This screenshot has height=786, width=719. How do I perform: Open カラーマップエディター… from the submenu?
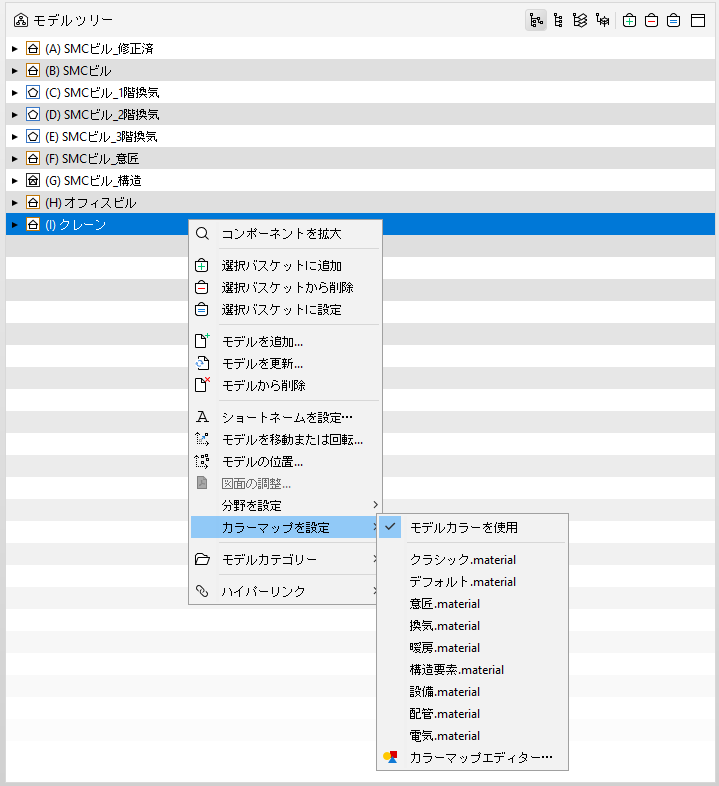click(x=472, y=757)
